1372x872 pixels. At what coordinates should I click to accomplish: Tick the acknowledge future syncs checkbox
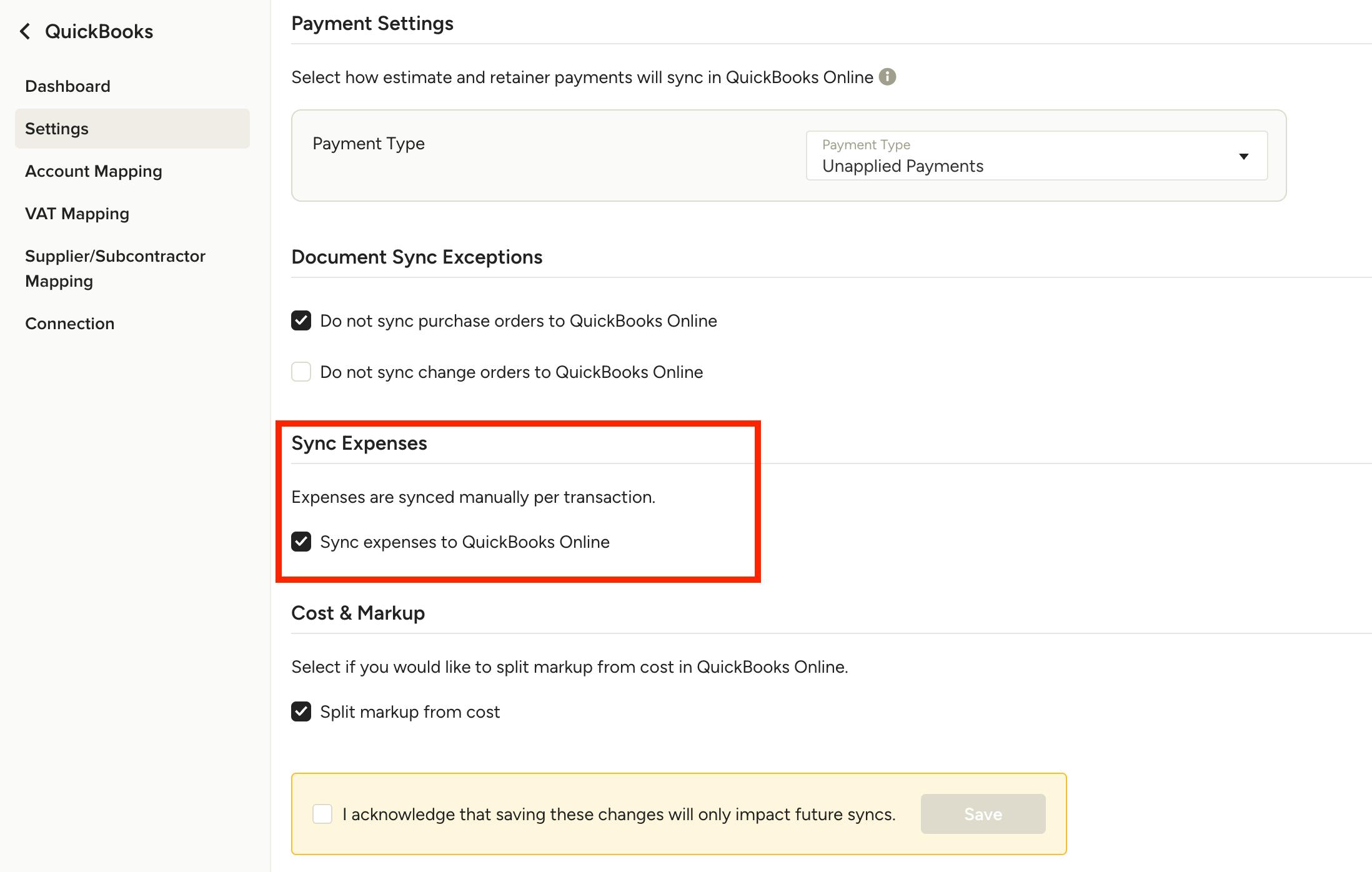(x=322, y=814)
